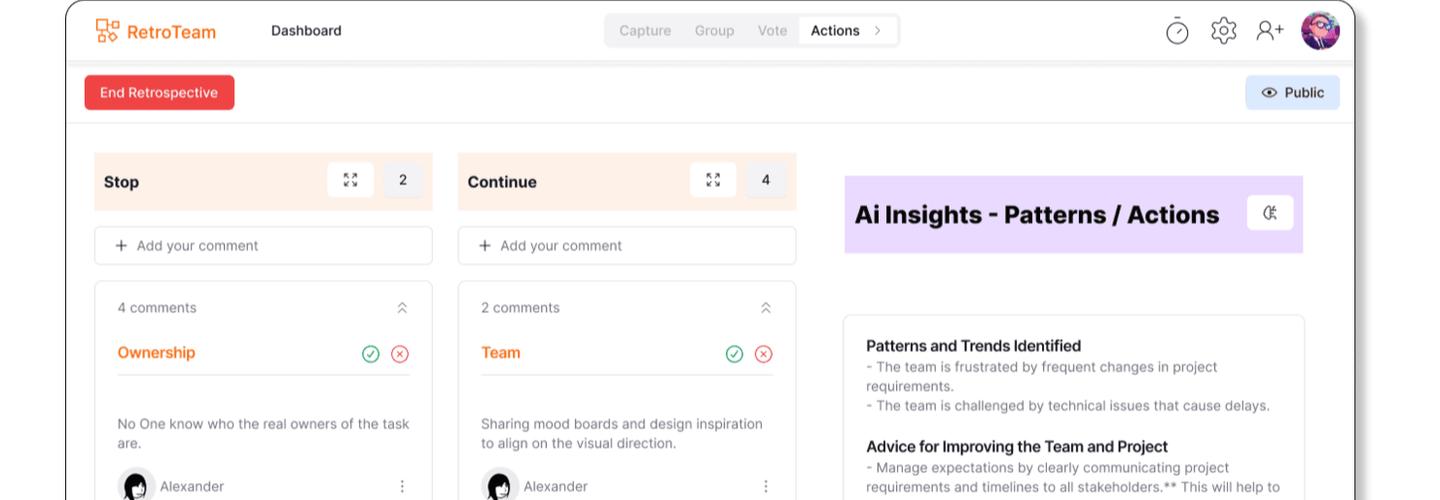Open the Dashboard link
The width and height of the screenshot is (1440, 500).
pyautogui.click(x=306, y=31)
